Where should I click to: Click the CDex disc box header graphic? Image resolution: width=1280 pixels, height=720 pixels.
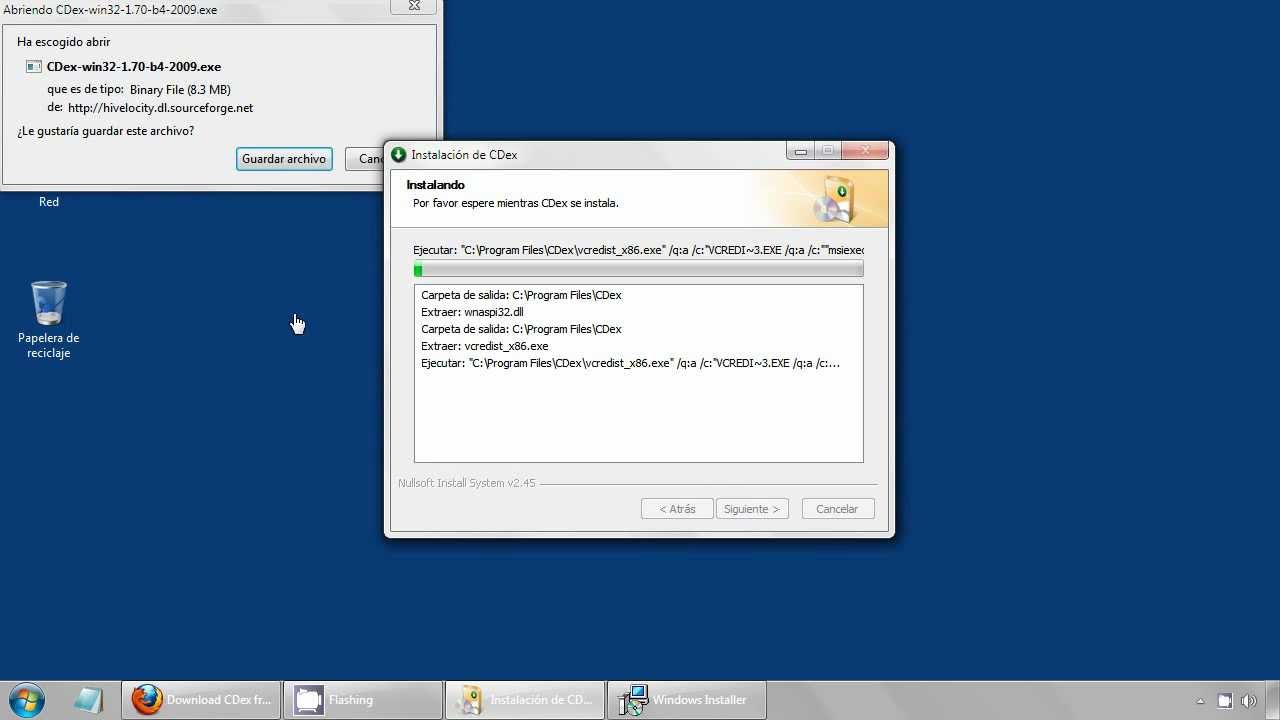833,198
